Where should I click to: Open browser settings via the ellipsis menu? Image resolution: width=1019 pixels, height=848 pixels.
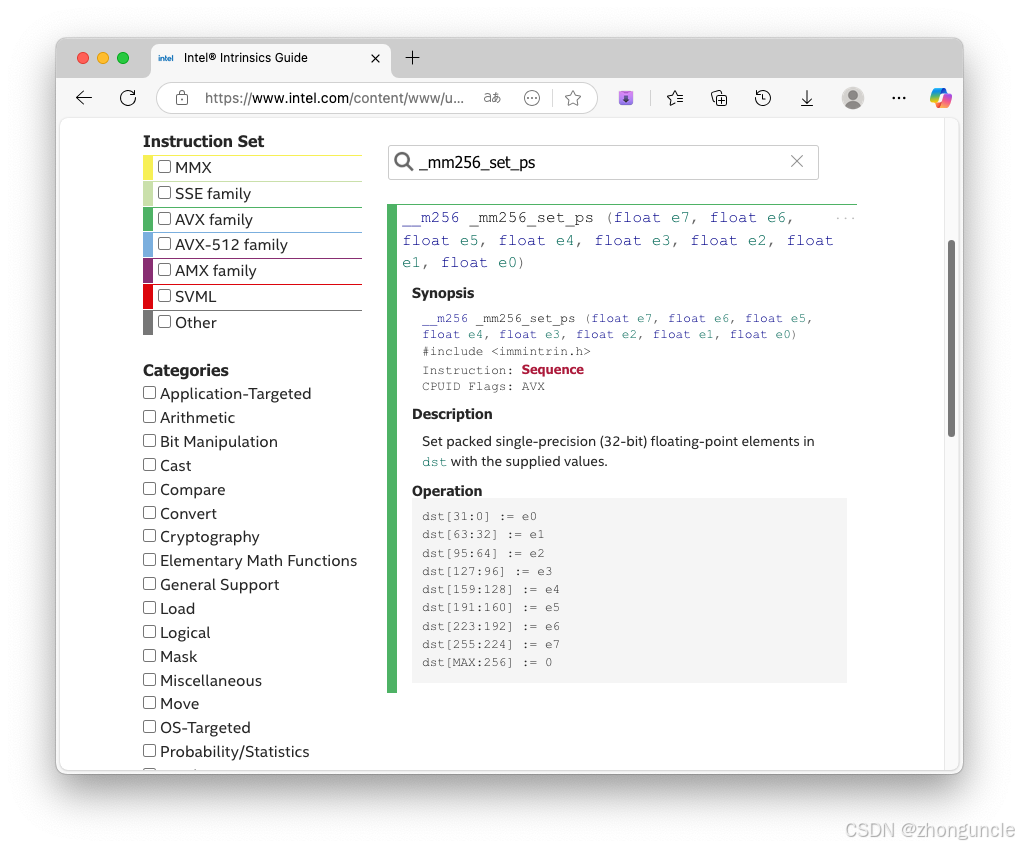898,98
